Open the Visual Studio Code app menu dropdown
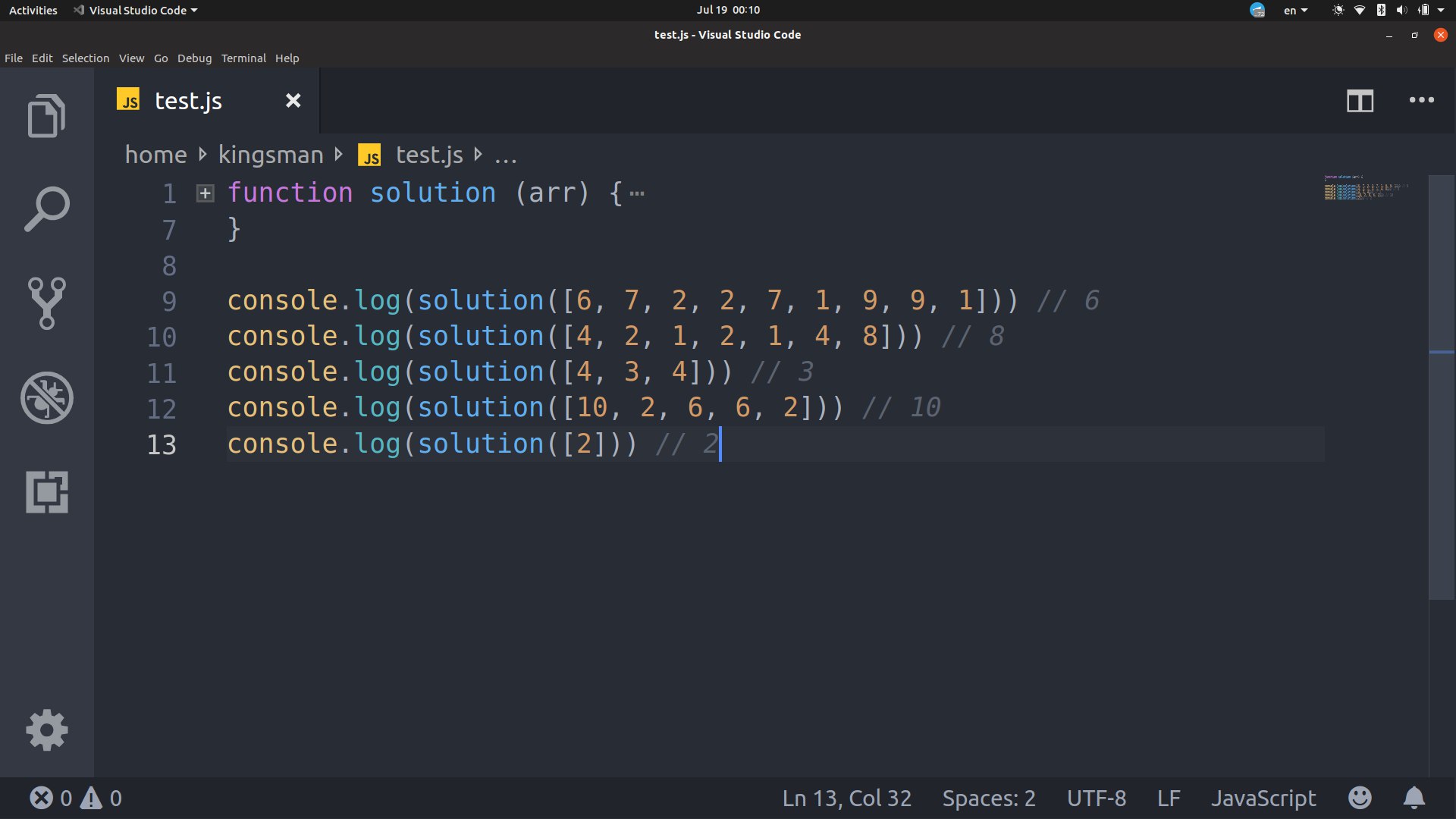Image resolution: width=1456 pixels, height=819 pixels. coord(136,11)
